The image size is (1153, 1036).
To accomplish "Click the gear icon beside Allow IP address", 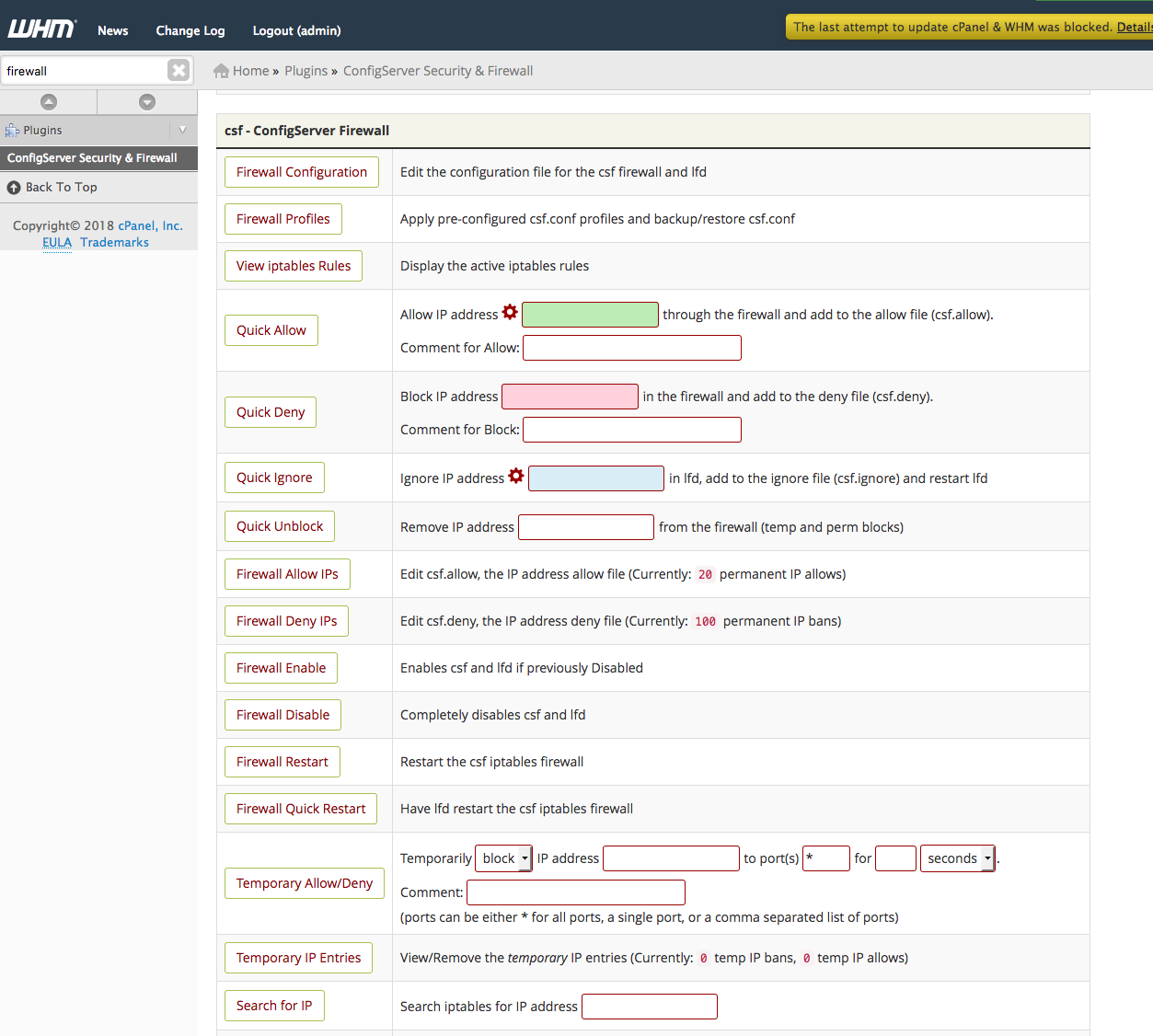I will pyautogui.click(x=510, y=313).
